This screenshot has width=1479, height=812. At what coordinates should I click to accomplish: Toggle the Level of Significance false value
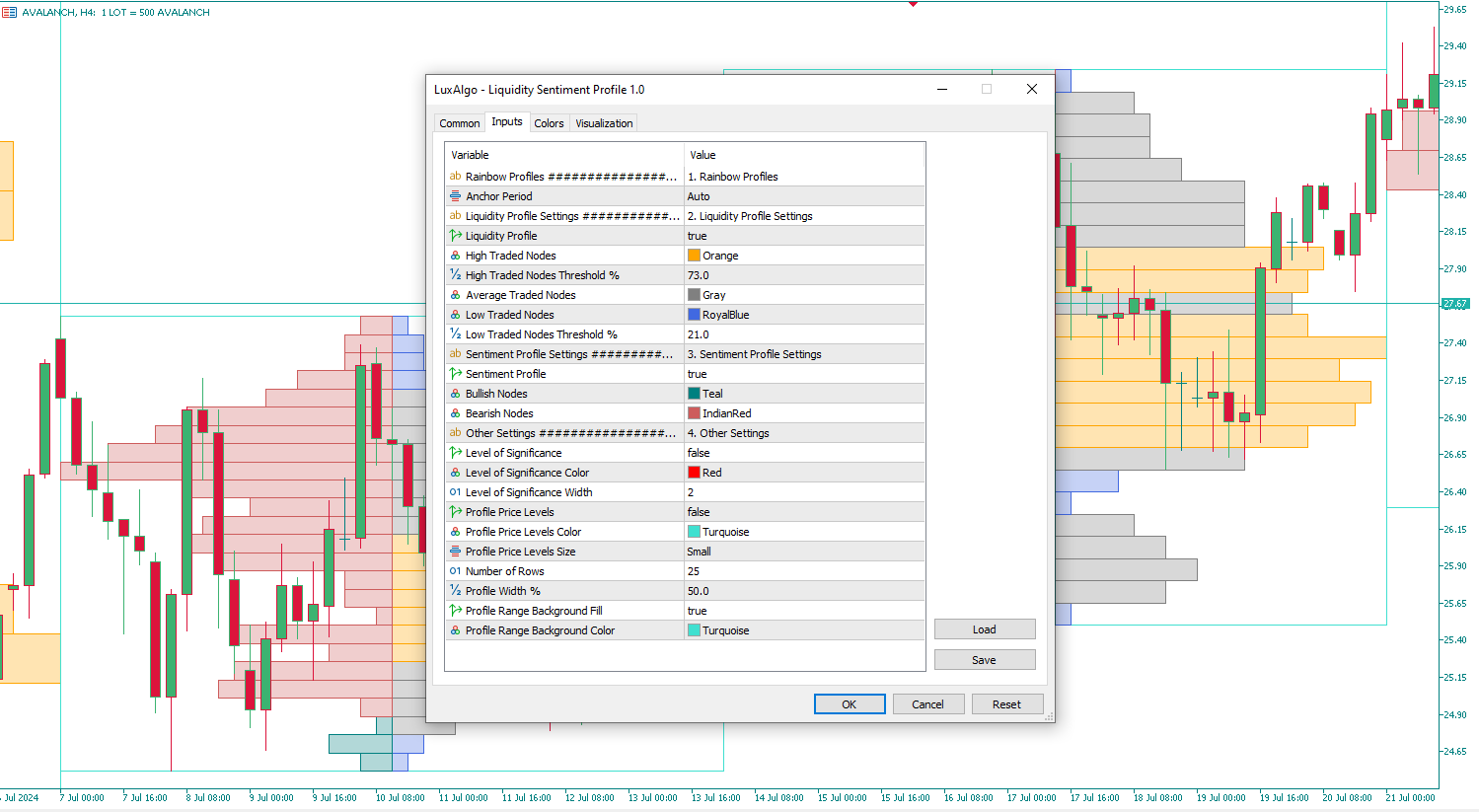[803, 453]
